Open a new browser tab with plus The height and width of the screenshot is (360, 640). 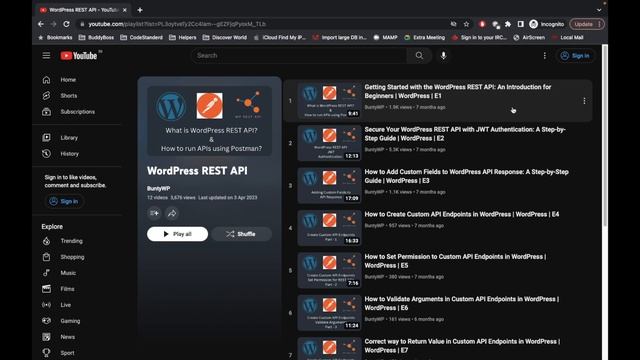coord(140,10)
